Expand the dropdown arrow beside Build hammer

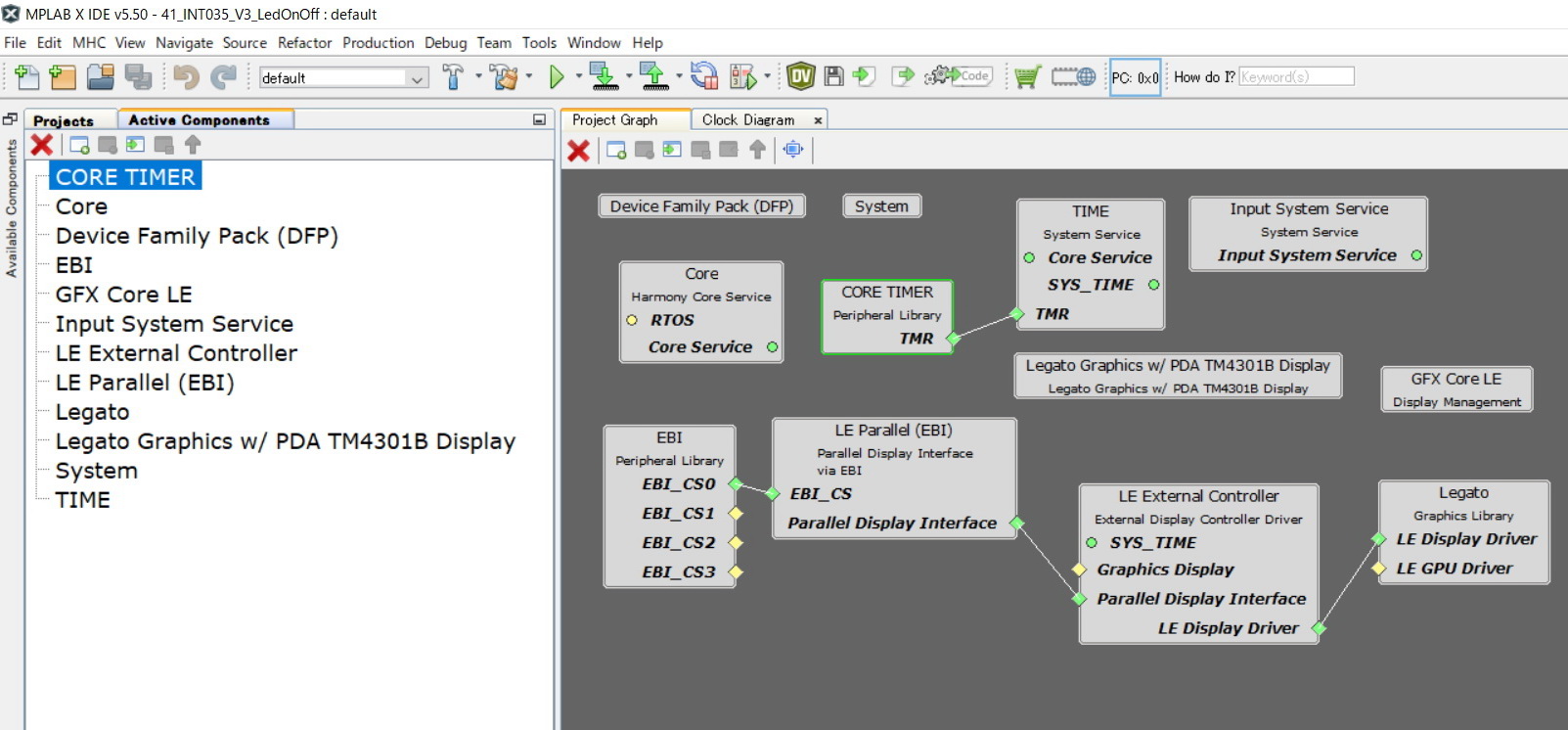coord(478,76)
